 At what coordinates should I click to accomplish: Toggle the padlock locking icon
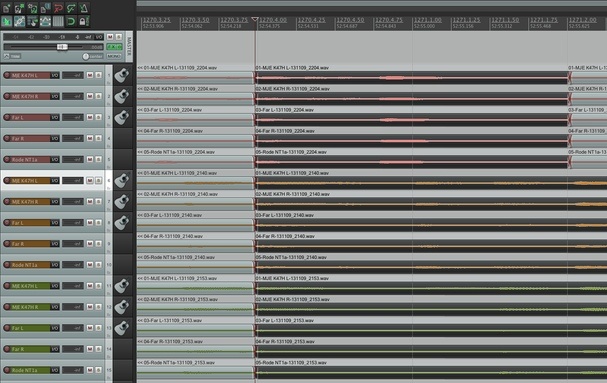click(84, 21)
